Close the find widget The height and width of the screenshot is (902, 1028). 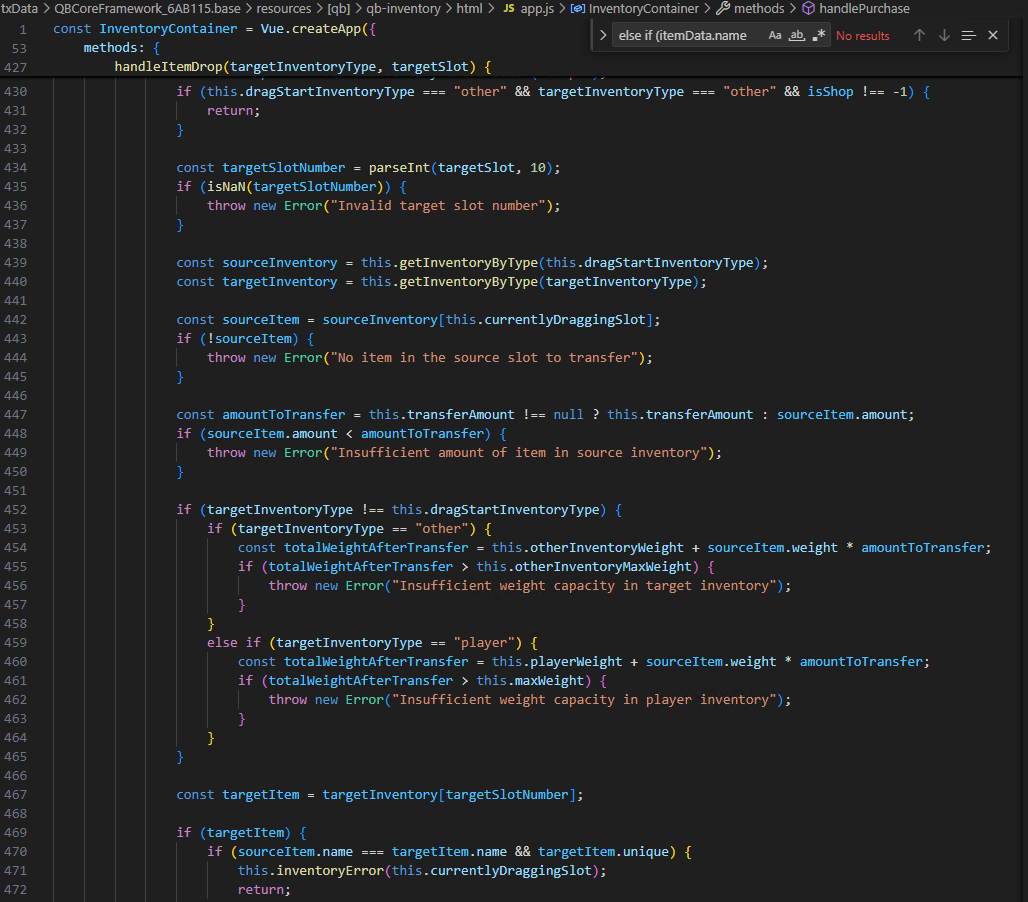(993, 35)
